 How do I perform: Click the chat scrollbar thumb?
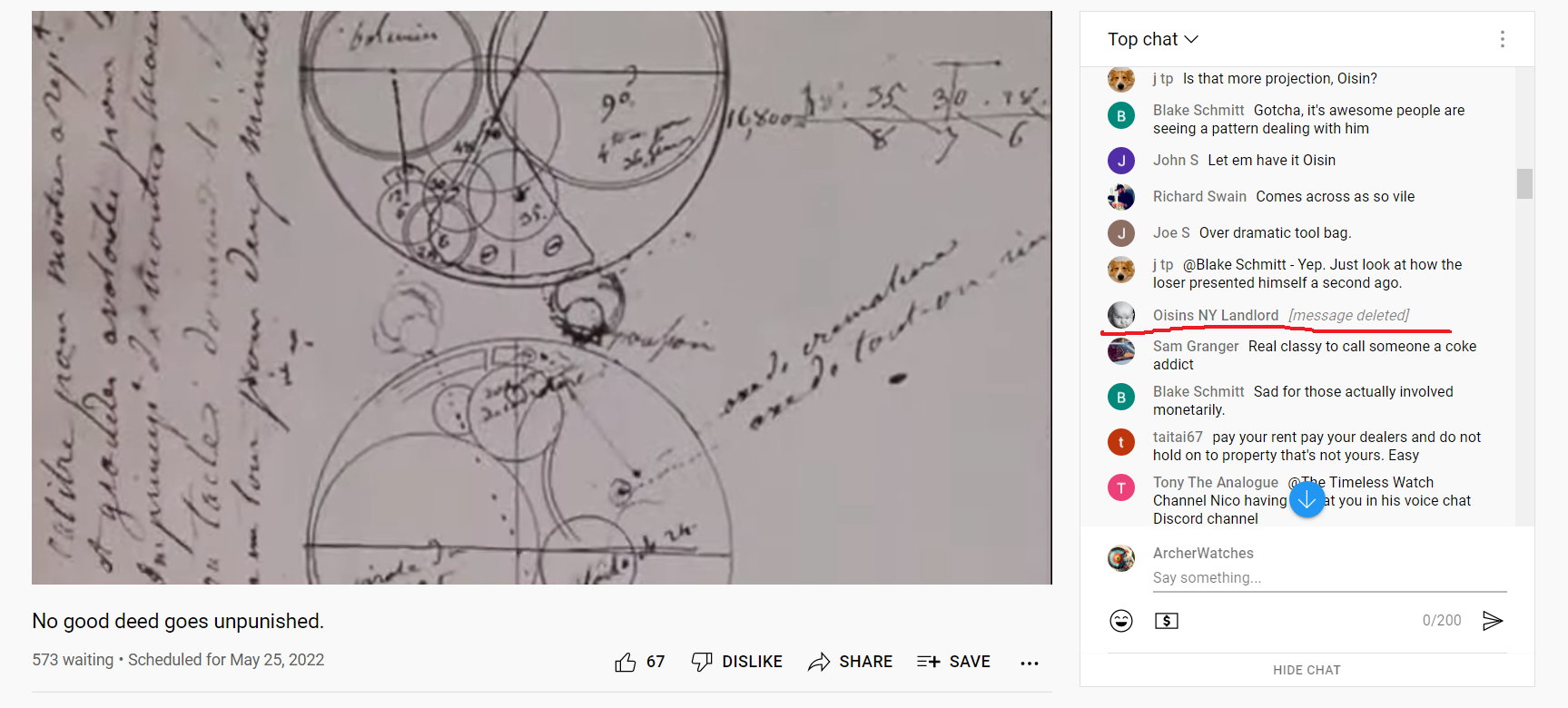coord(1524,183)
